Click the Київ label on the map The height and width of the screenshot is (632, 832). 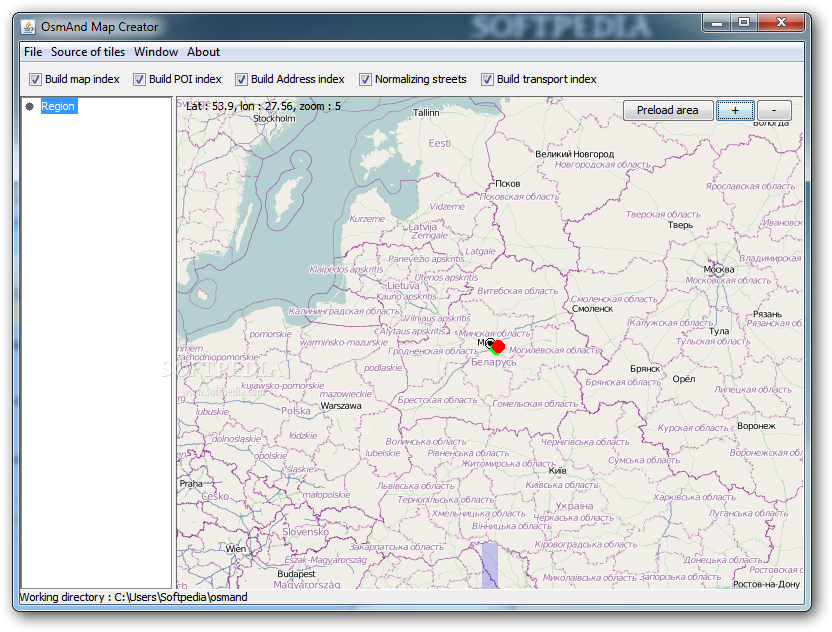[557, 471]
